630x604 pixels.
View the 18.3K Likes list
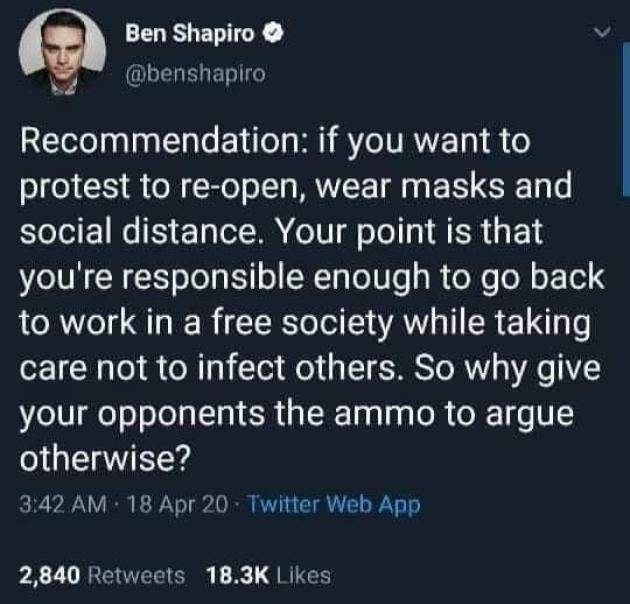tap(268, 575)
